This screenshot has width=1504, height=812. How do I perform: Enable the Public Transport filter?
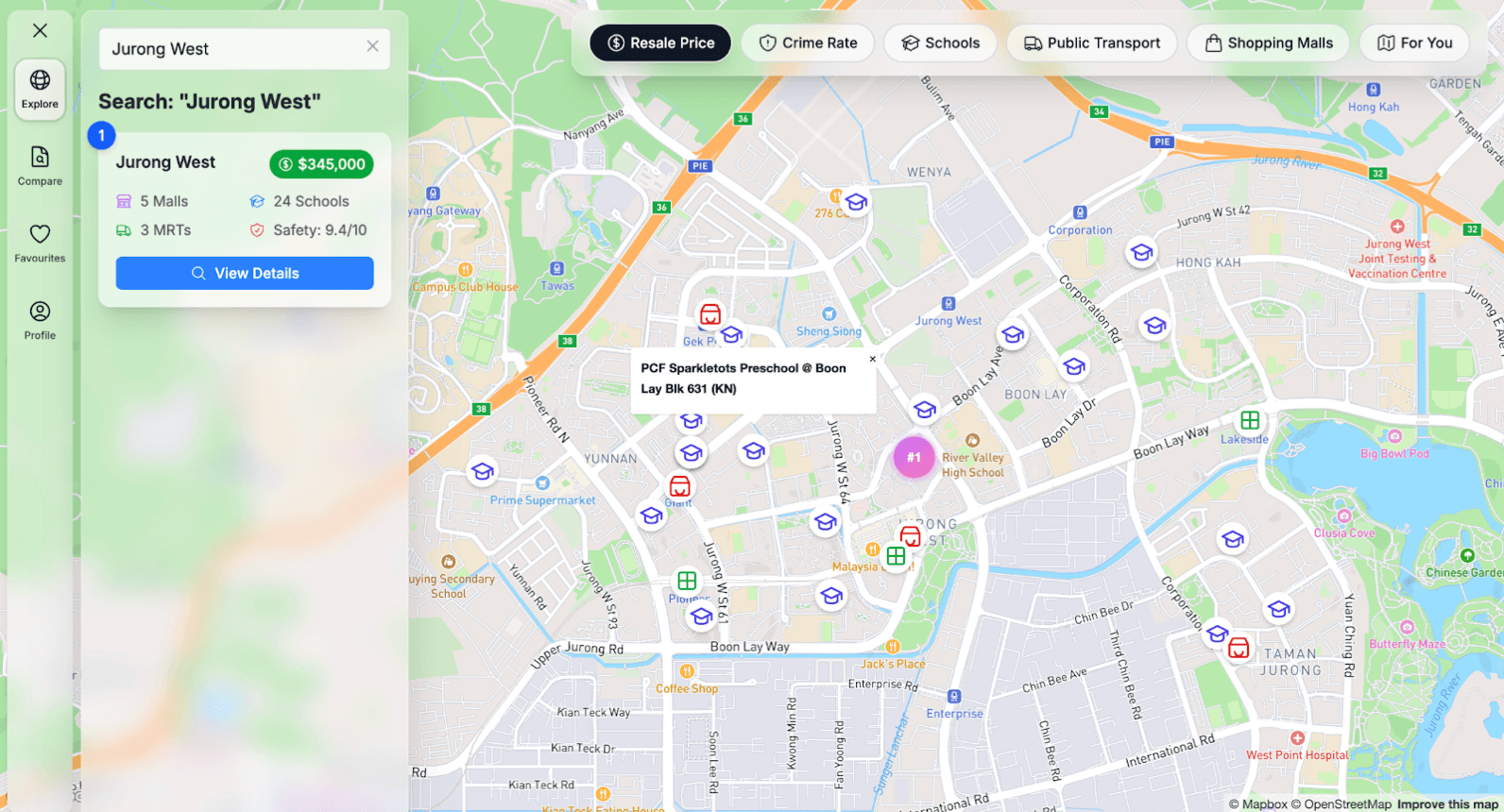(x=1091, y=43)
